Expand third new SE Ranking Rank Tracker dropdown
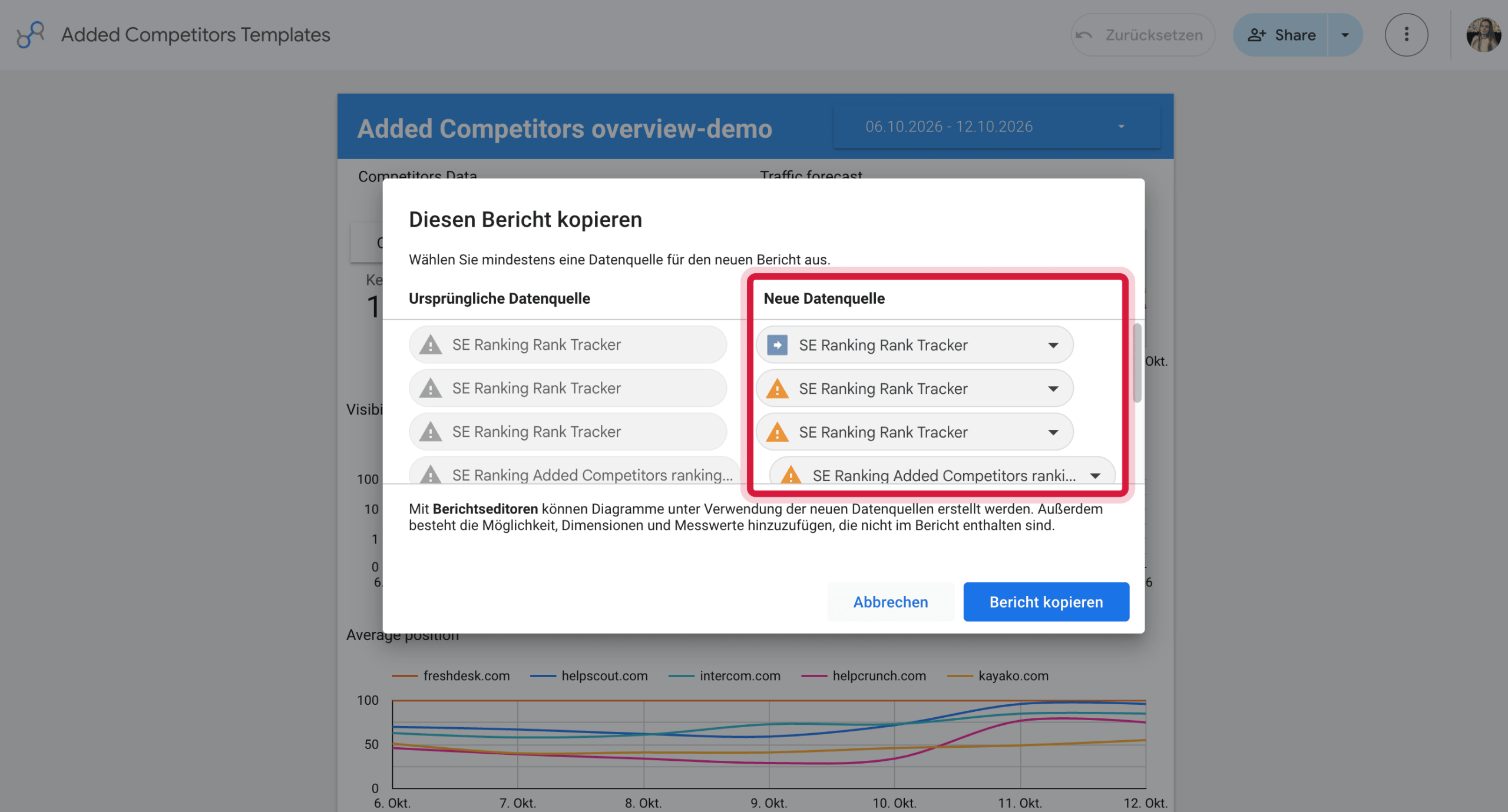The width and height of the screenshot is (1508, 812). point(1053,432)
